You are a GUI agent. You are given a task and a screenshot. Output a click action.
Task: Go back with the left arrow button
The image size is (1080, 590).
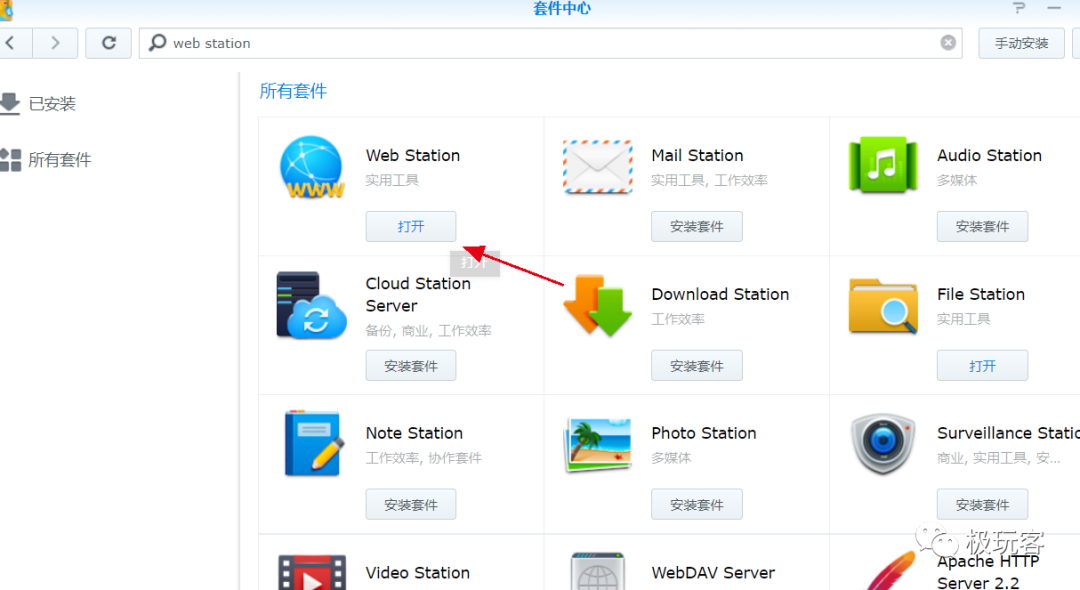[x=10, y=43]
